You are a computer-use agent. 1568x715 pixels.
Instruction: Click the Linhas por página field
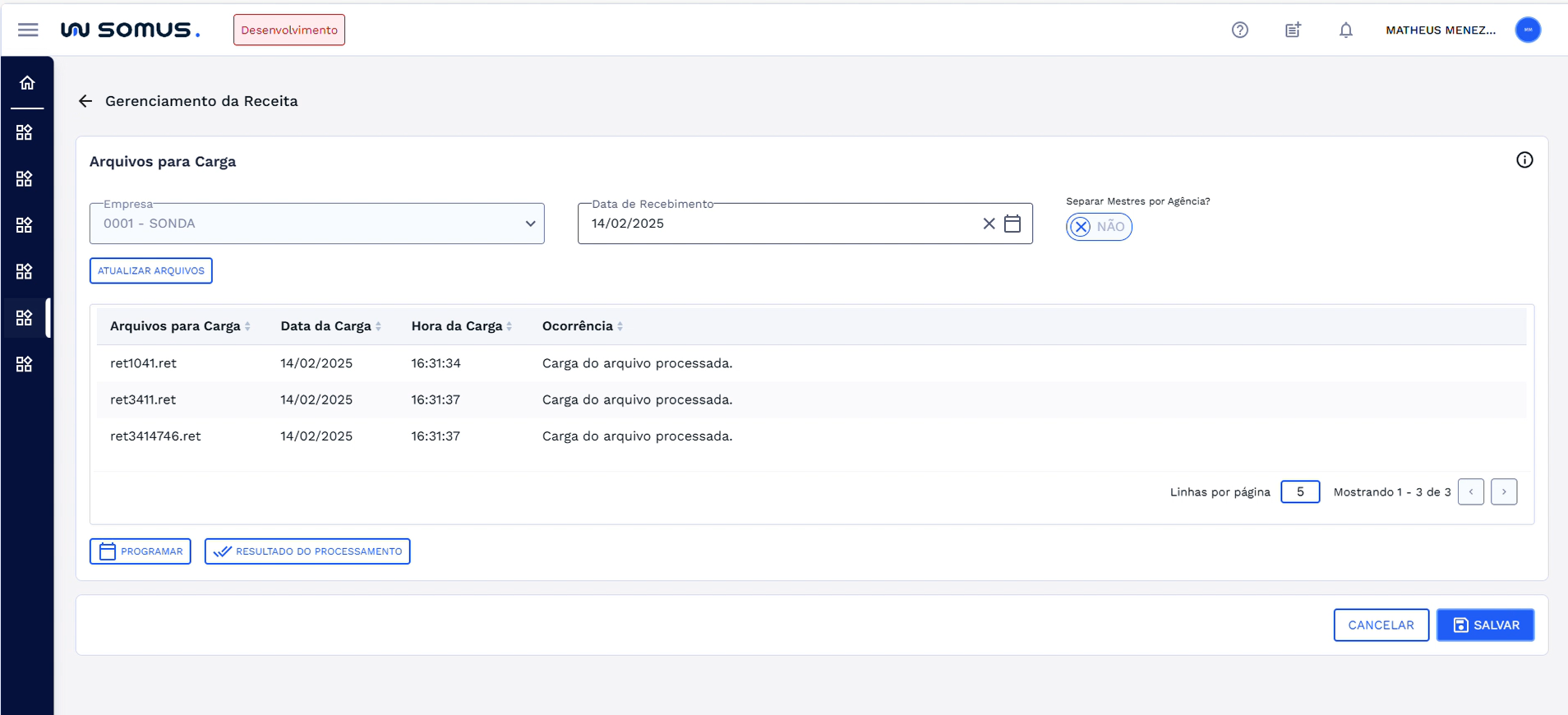pyautogui.click(x=1299, y=492)
